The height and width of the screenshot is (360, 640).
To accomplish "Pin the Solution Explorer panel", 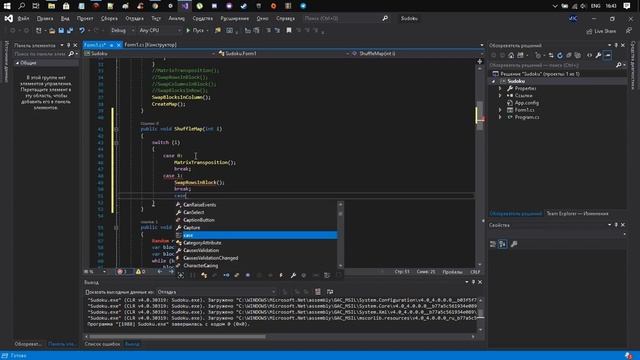I will 616,45.
